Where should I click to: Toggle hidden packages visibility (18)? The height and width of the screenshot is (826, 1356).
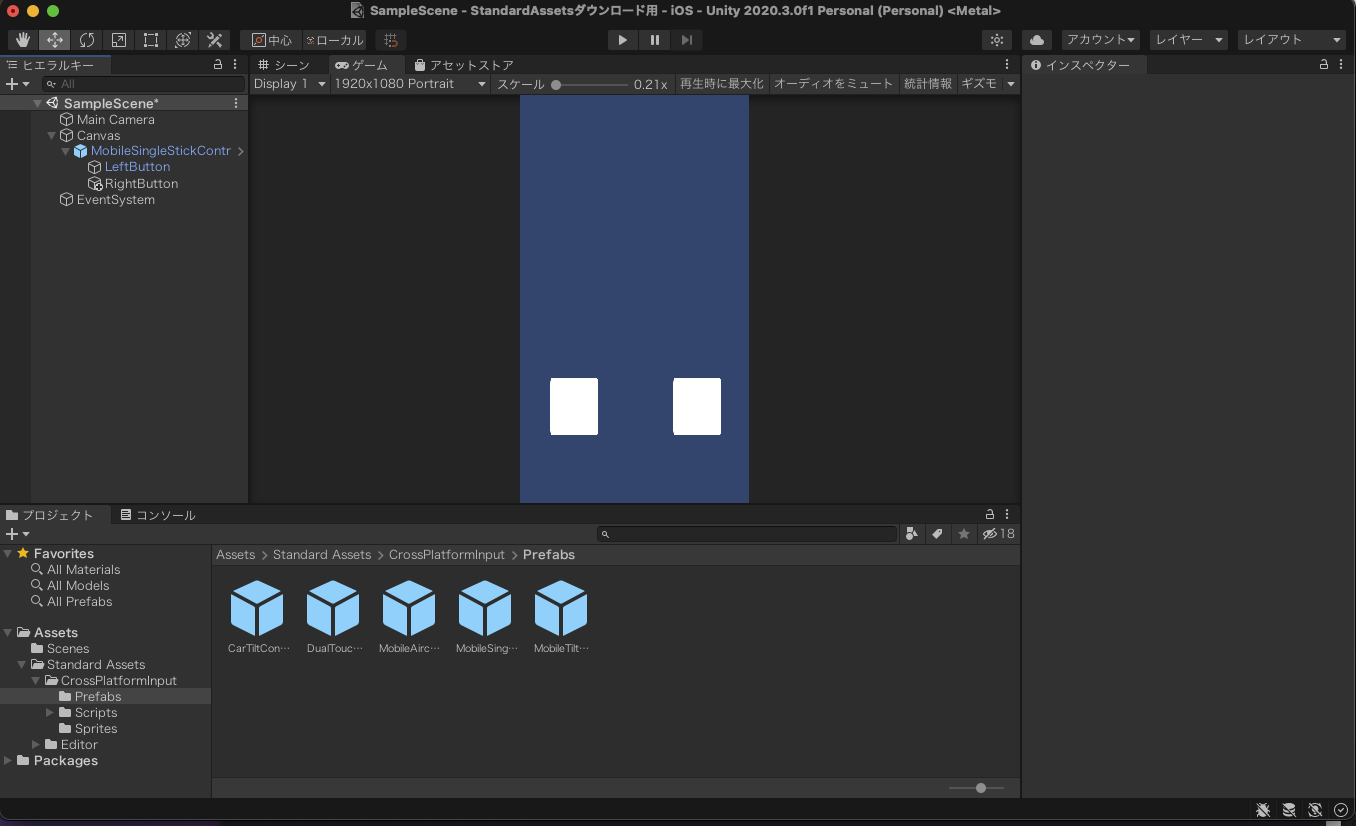coord(998,534)
